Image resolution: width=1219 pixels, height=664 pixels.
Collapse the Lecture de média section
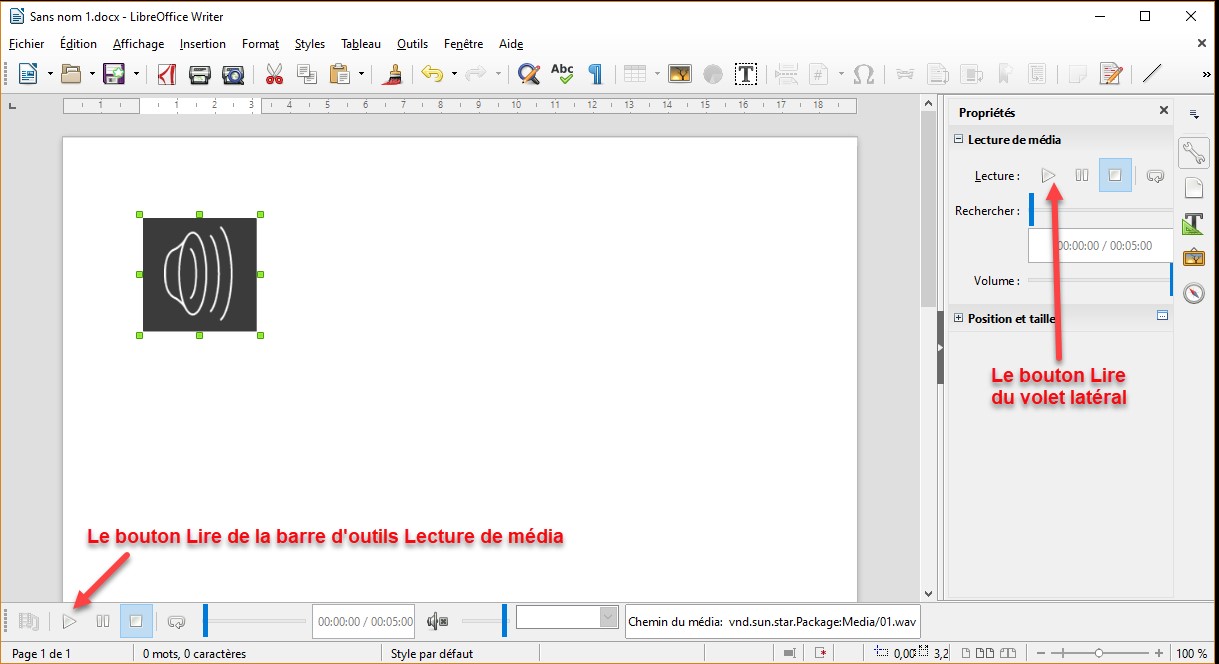[x=958, y=140]
